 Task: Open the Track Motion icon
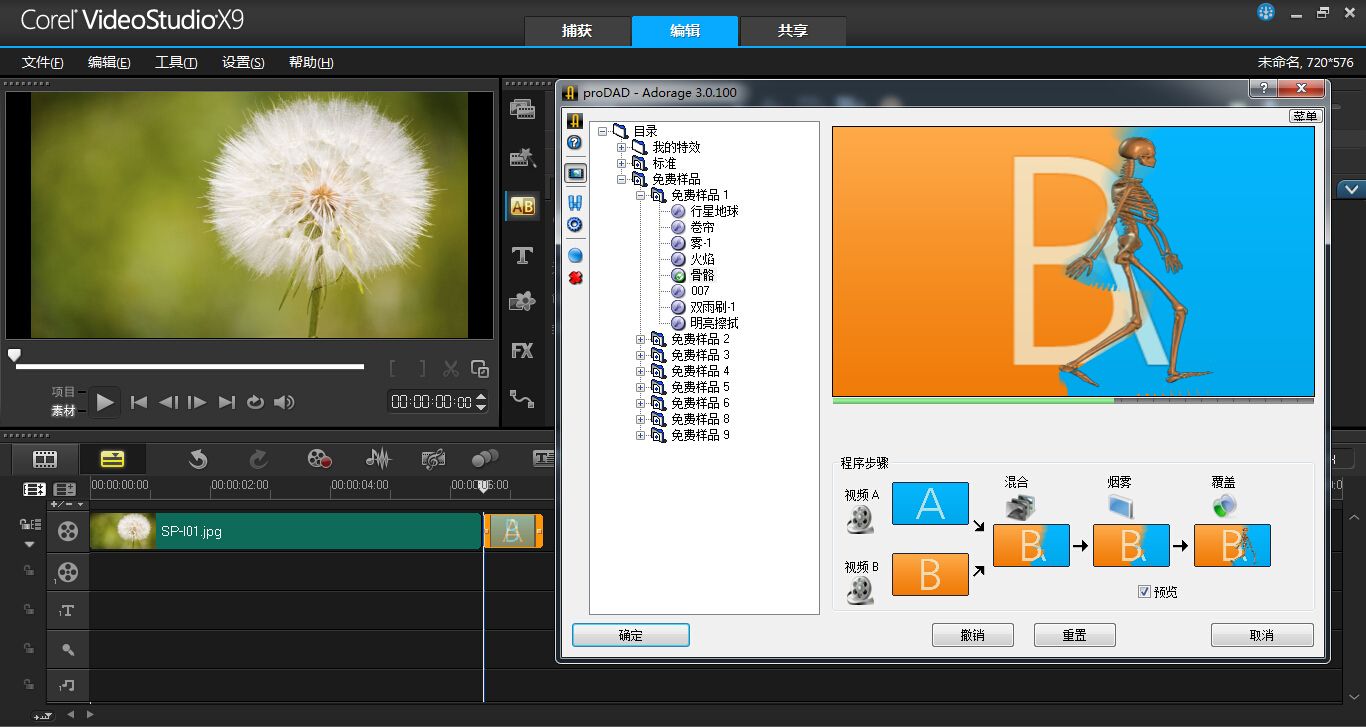click(x=485, y=458)
